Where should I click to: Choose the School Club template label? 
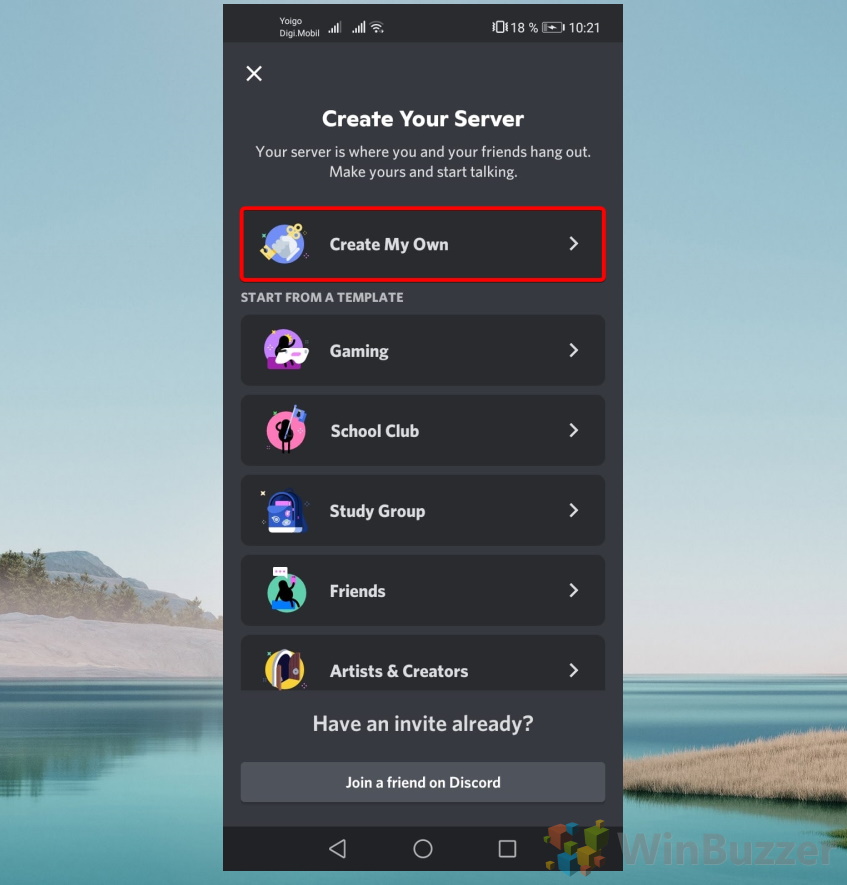[375, 431]
